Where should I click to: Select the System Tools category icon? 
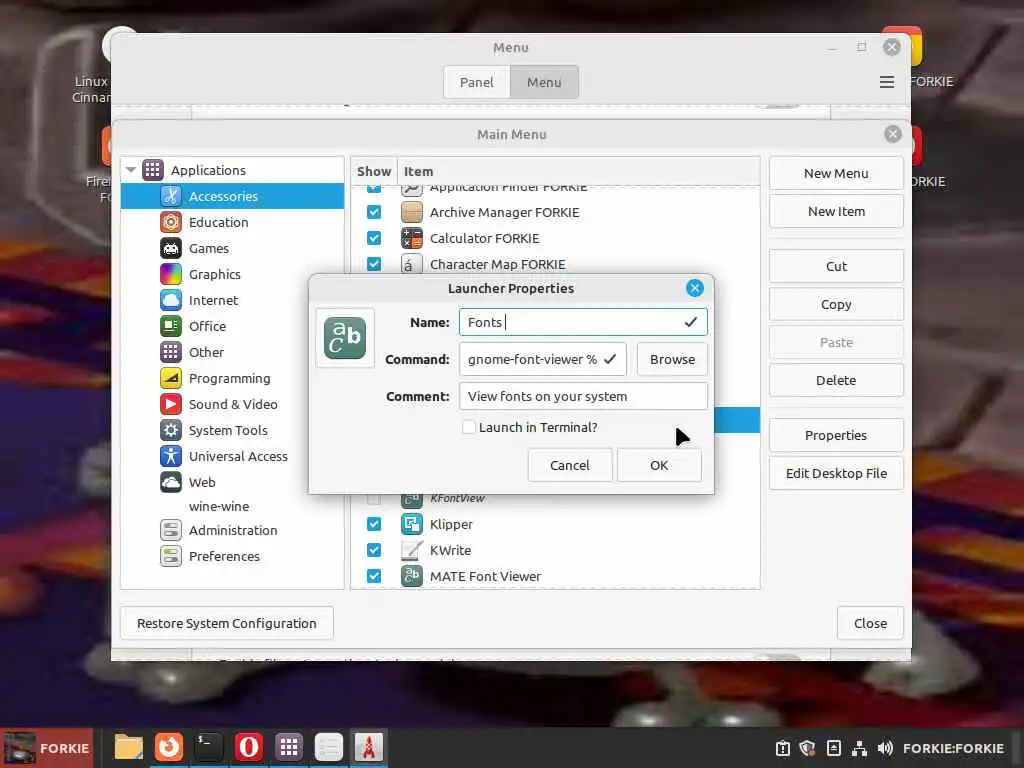tap(170, 430)
